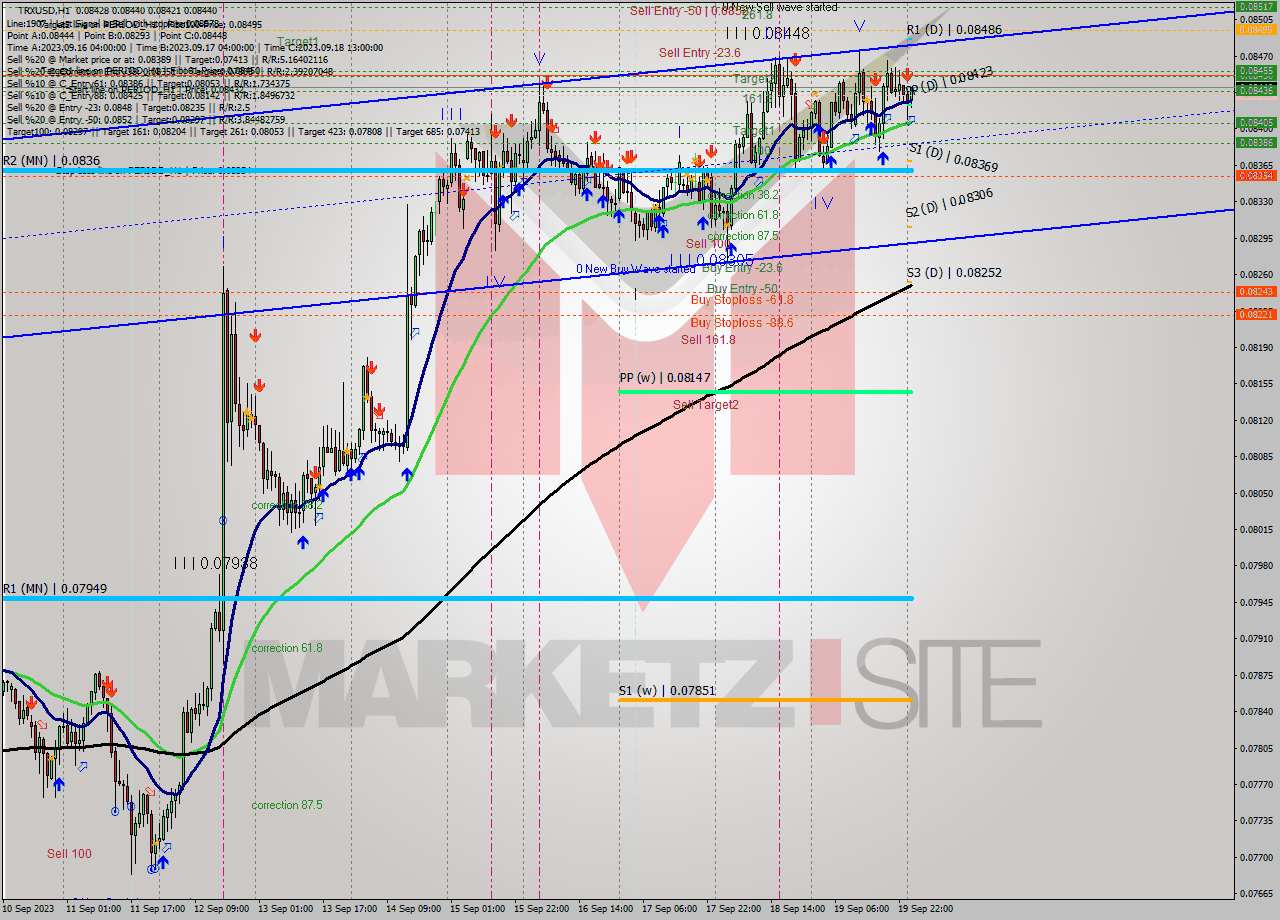This screenshot has height=920, width=1280.
Task: Click the 0.08295 price axis value
Action: pyautogui.click(x=1256, y=239)
